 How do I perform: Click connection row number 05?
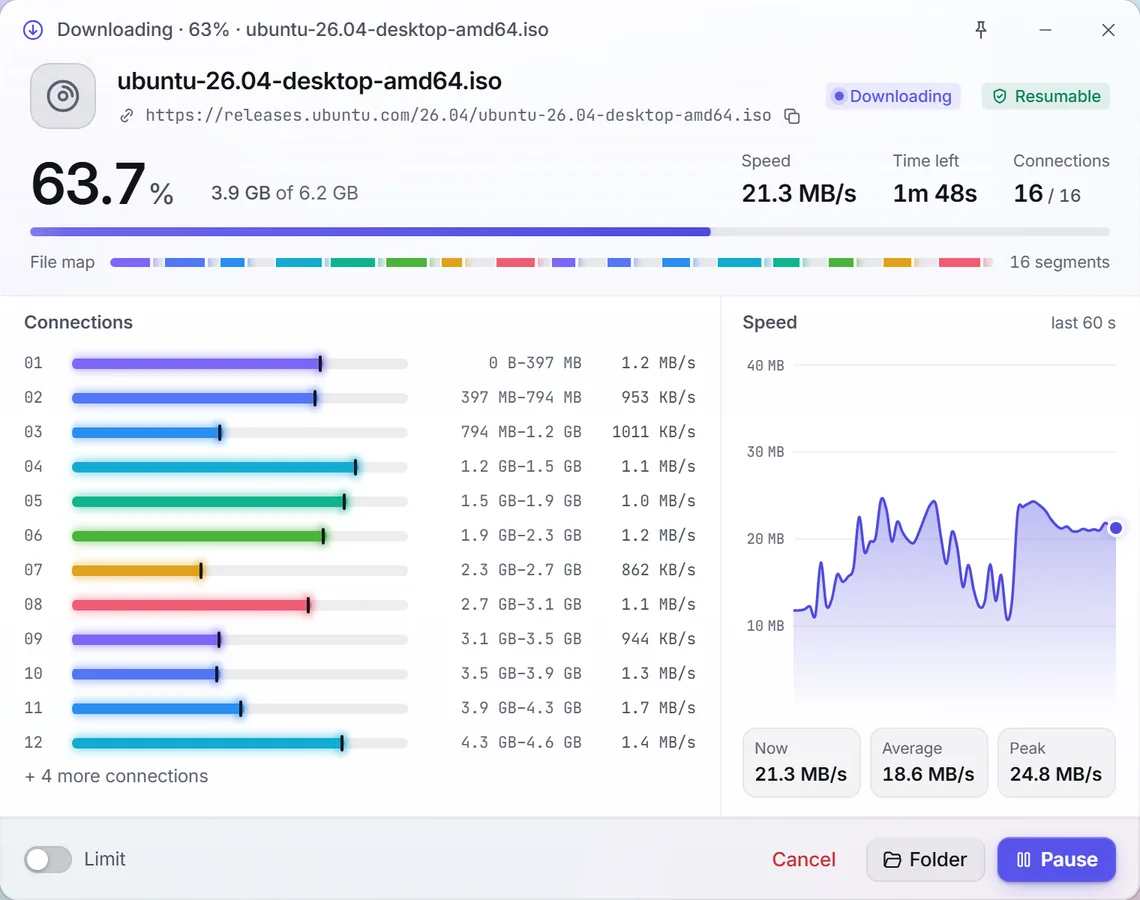pyautogui.click(x=33, y=501)
